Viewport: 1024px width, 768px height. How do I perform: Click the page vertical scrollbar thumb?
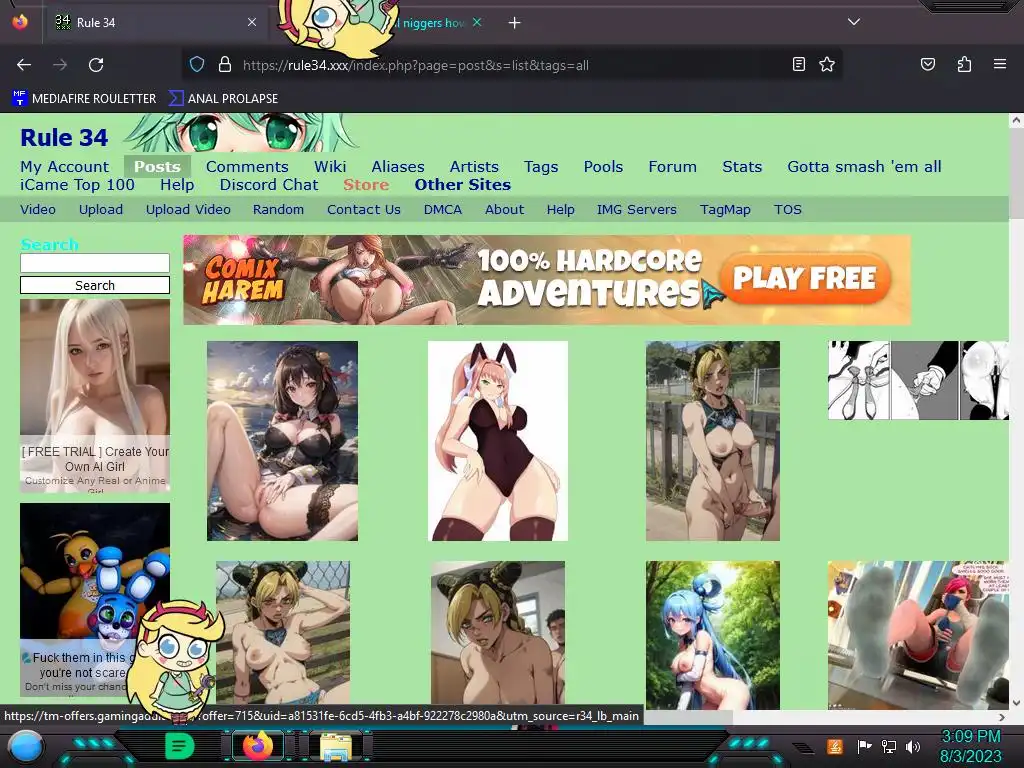click(1016, 174)
